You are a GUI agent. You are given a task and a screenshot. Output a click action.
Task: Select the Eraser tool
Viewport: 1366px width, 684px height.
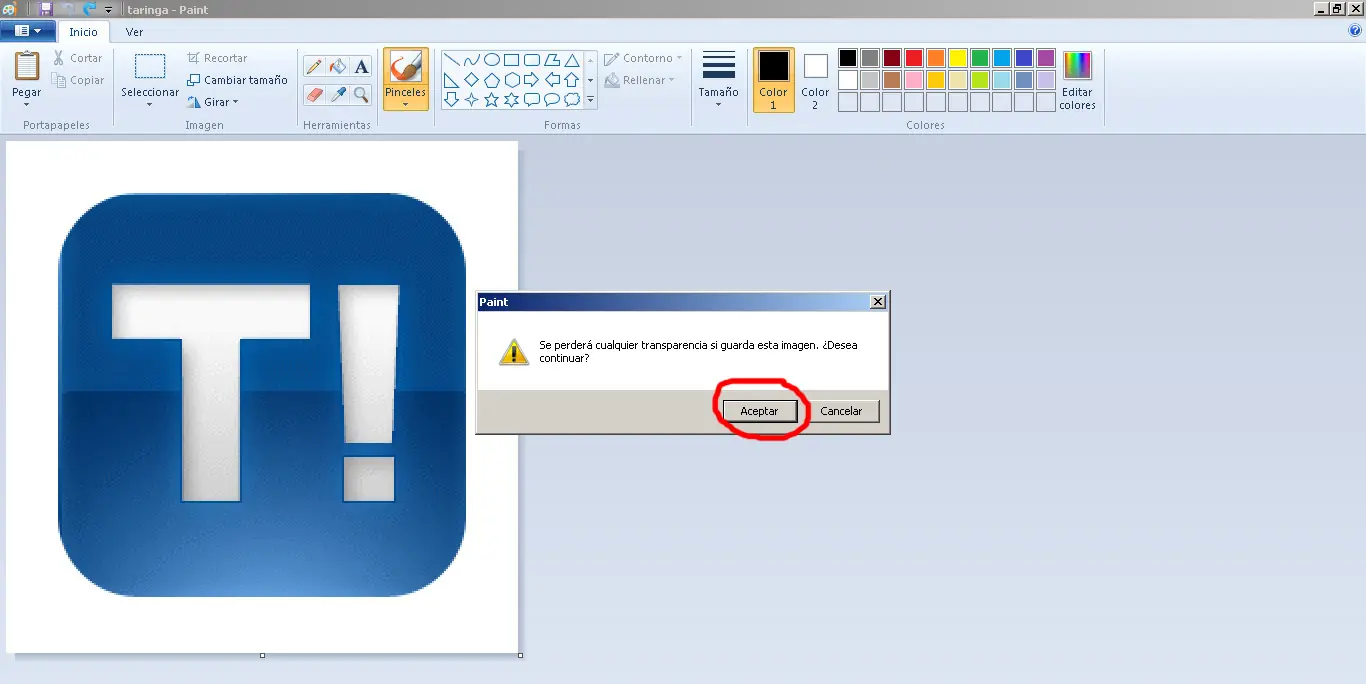314,95
